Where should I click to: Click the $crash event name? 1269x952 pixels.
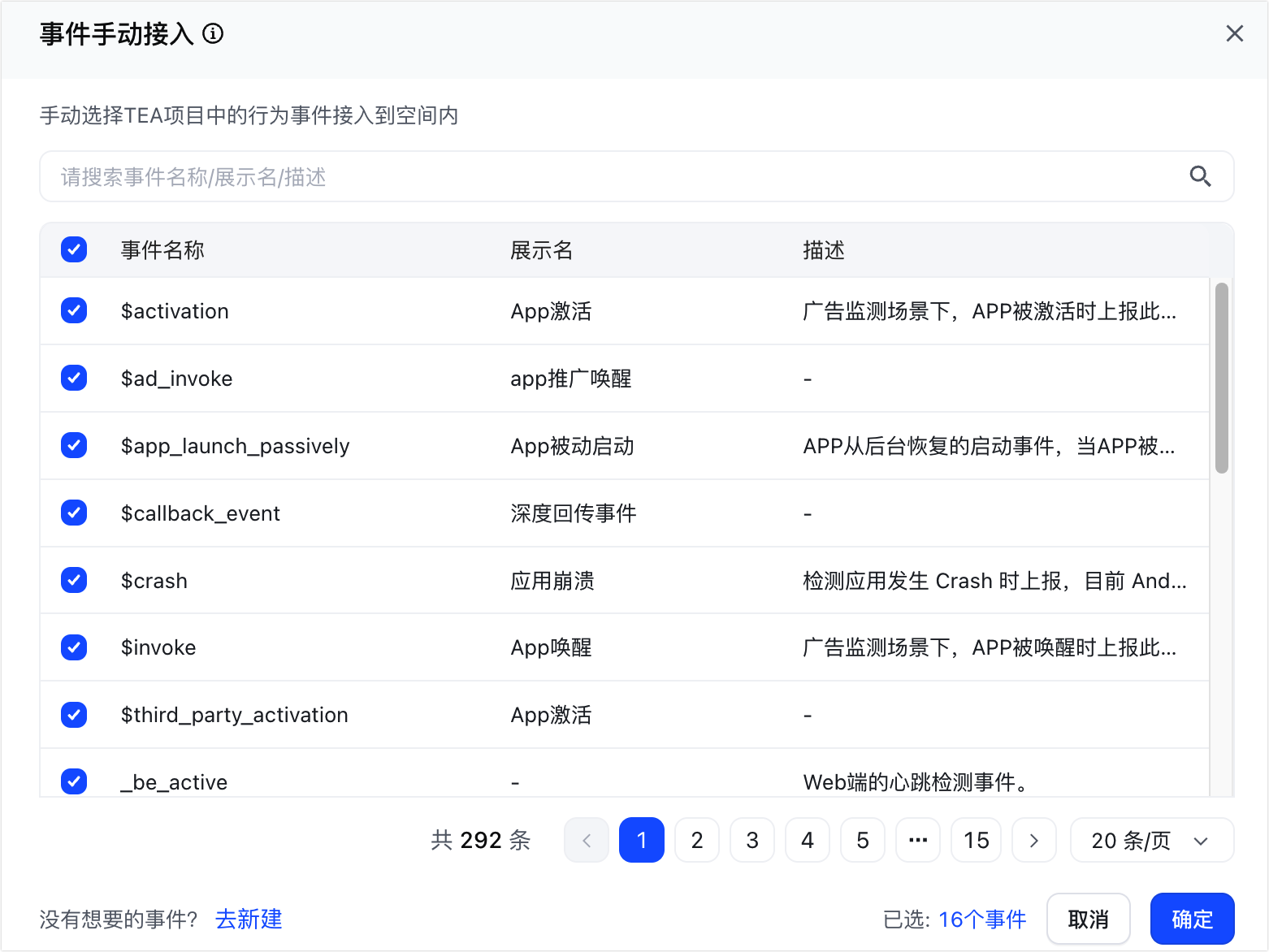click(x=154, y=581)
